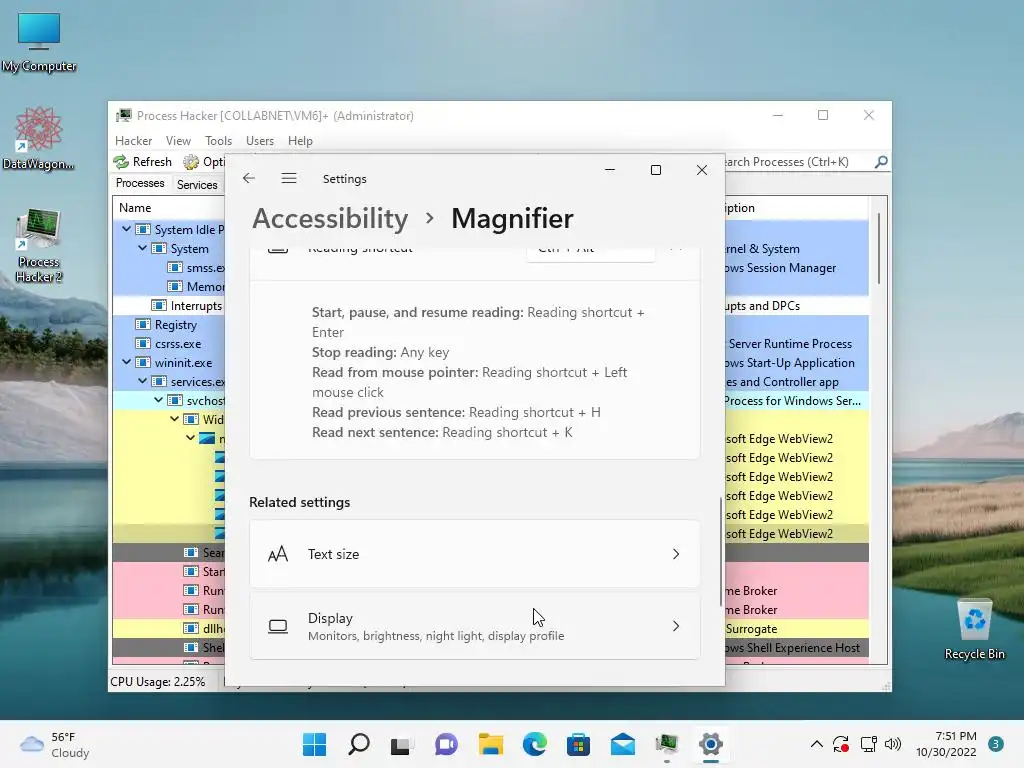1024x768 pixels.
Task: Click the Display monitor icon
Action: pos(278,626)
